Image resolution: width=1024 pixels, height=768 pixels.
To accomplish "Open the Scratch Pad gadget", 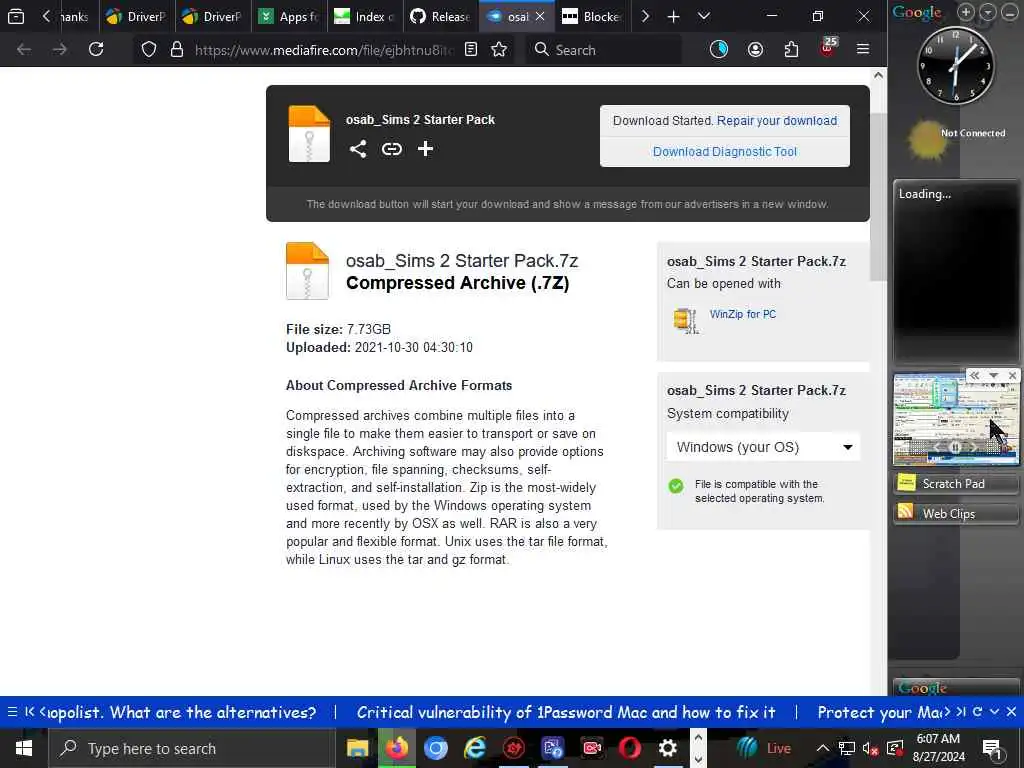I will point(955,483).
